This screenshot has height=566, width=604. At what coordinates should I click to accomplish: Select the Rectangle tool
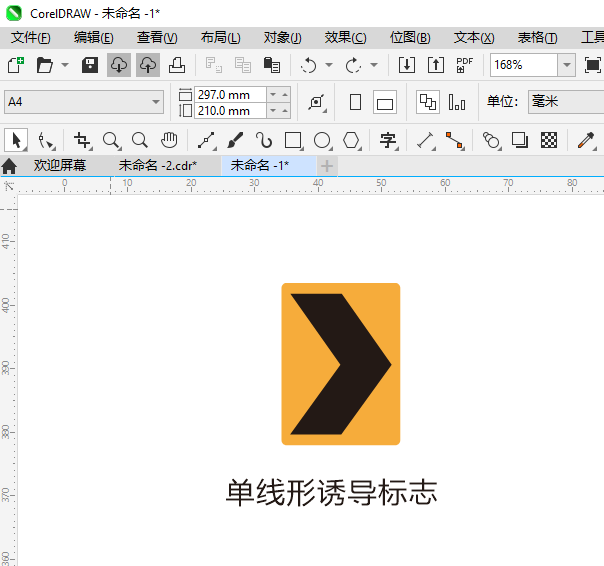click(293, 140)
